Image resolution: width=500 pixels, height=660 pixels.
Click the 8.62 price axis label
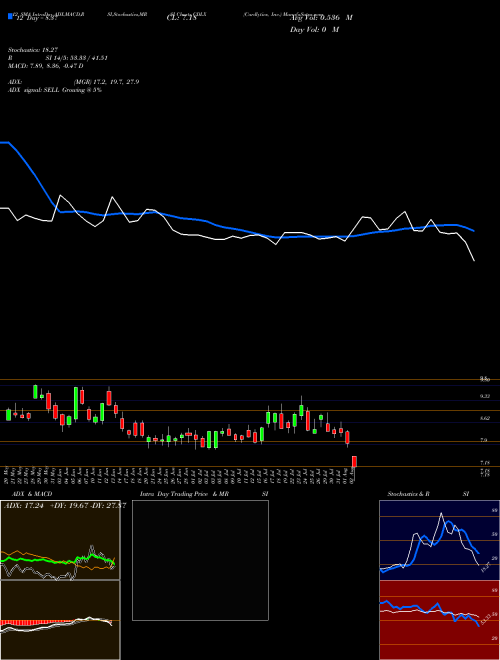coord(485,418)
